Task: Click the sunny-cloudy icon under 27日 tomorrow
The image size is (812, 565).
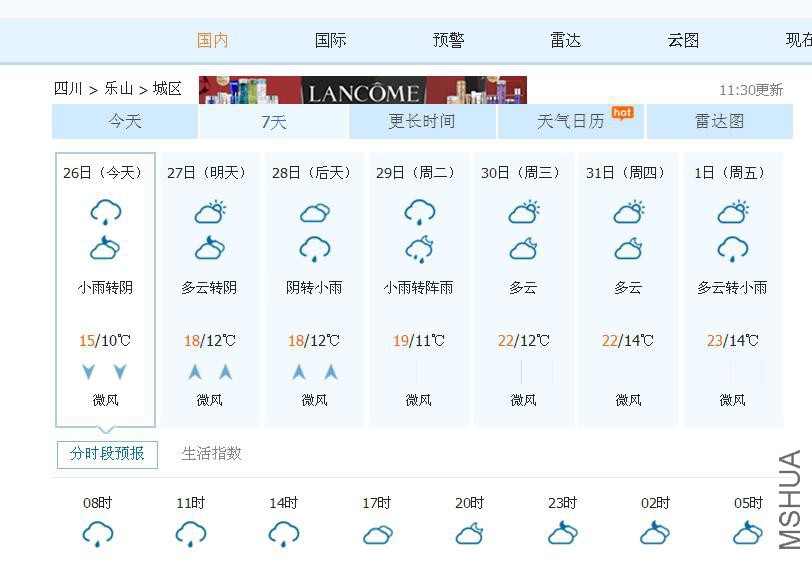Action: pos(210,211)
